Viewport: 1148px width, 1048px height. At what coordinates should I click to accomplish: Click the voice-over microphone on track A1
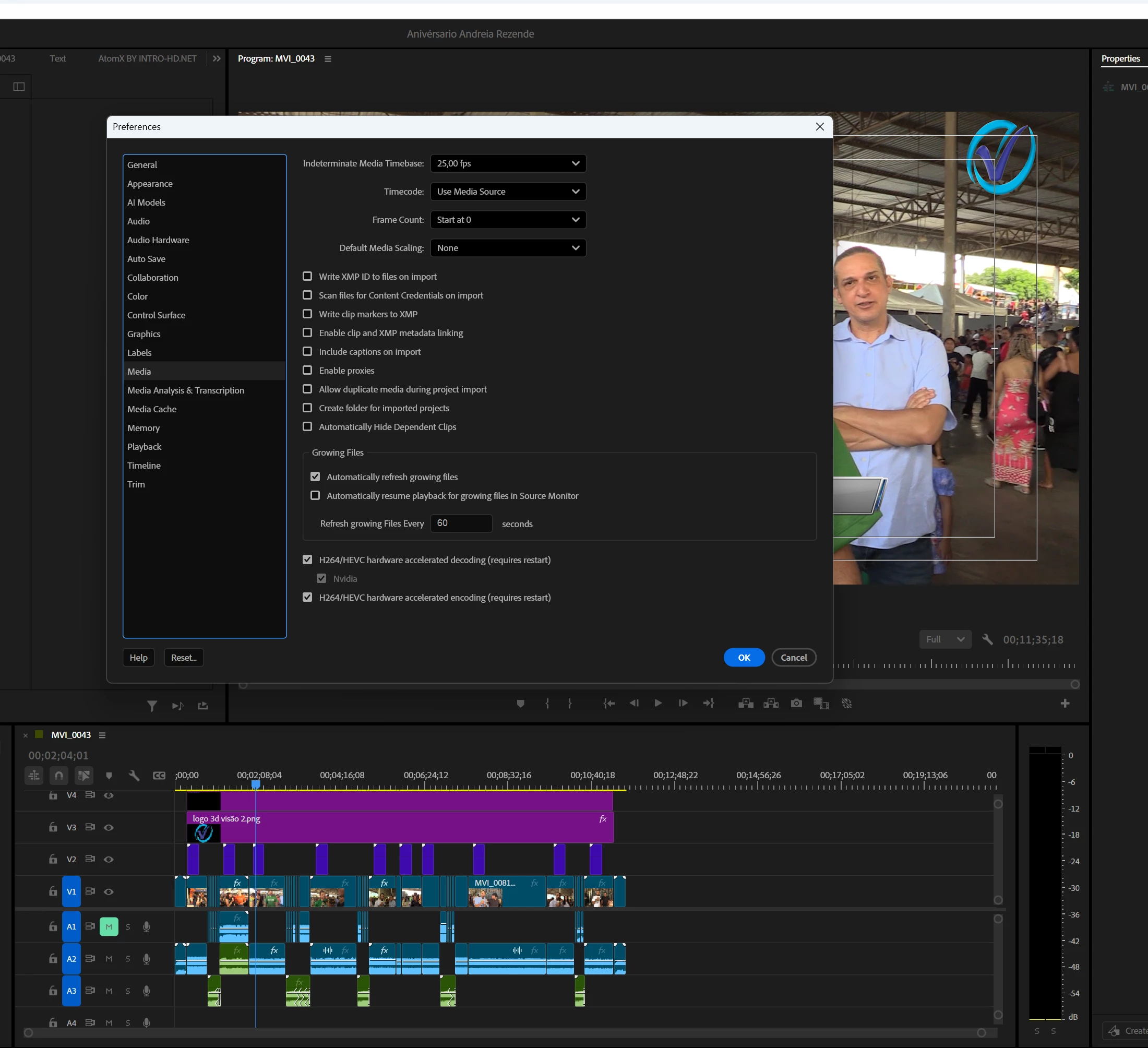point(146,927)
